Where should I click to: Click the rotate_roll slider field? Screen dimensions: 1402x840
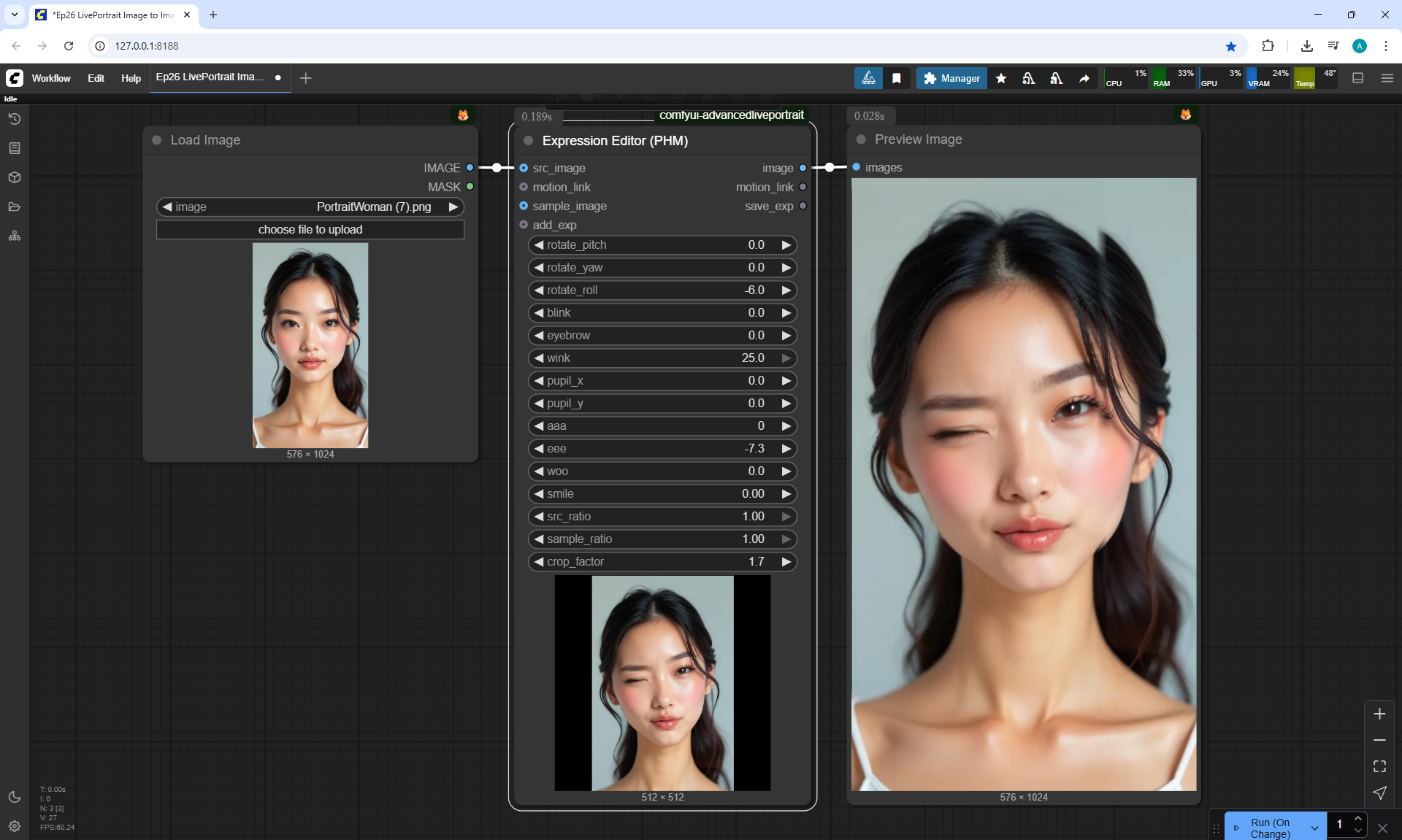click(x=661, y=290)
